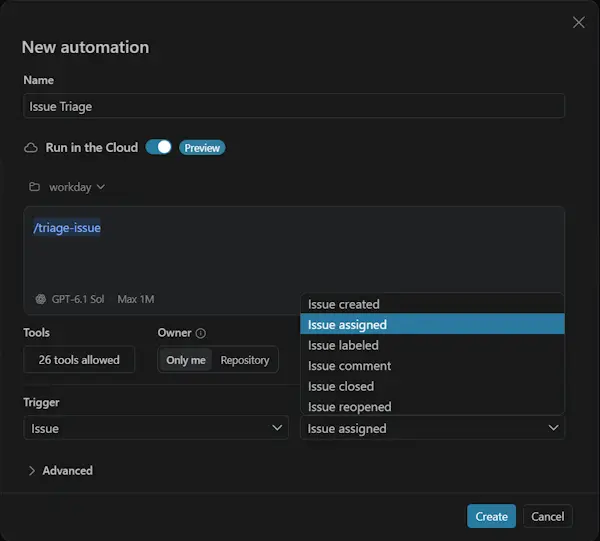The height and width of the screenshot is (541, 600).
Task: Select the GPT-6.1 Sol model picker
Action: [70, 299]
